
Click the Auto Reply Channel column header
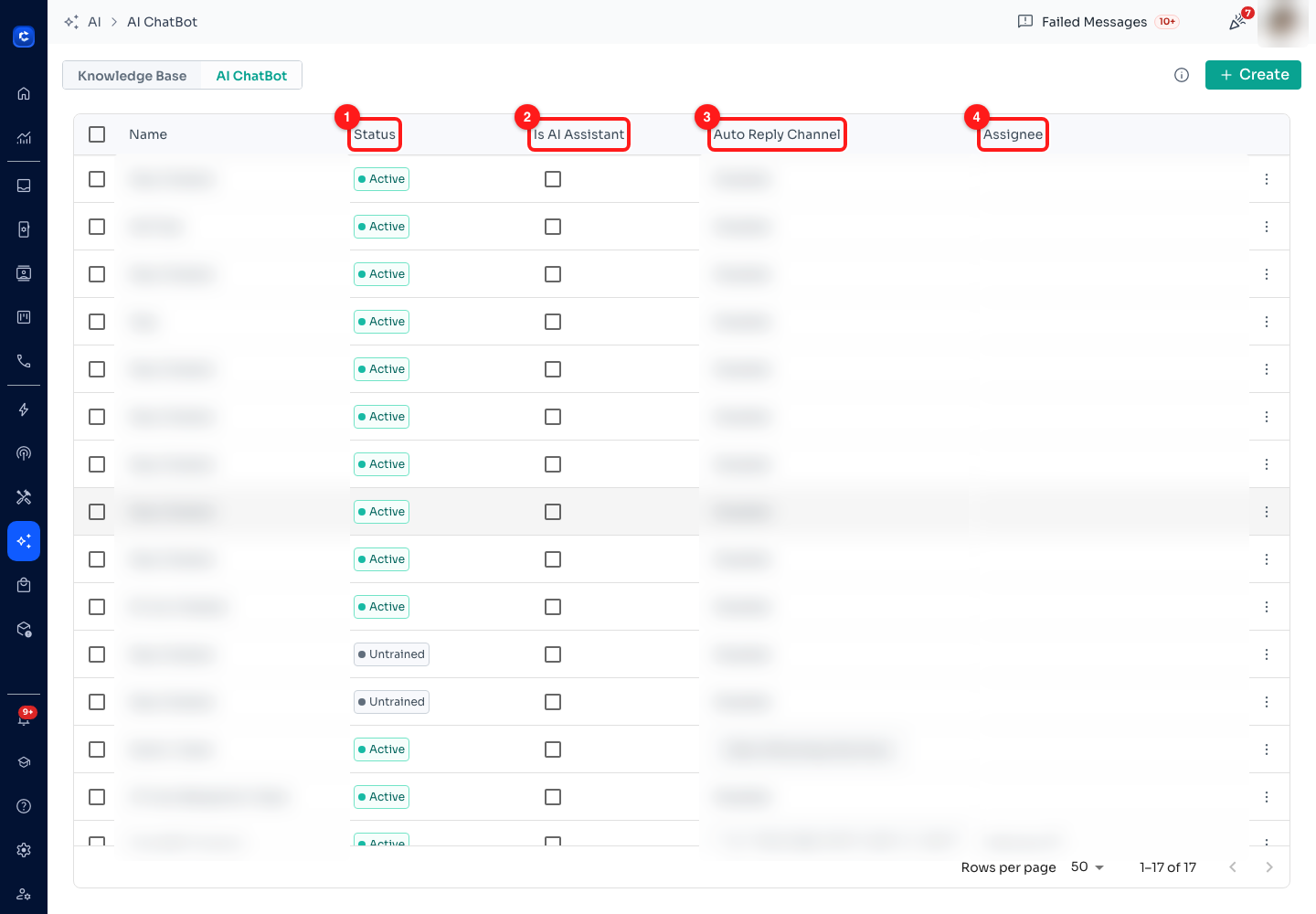(777, 134)
